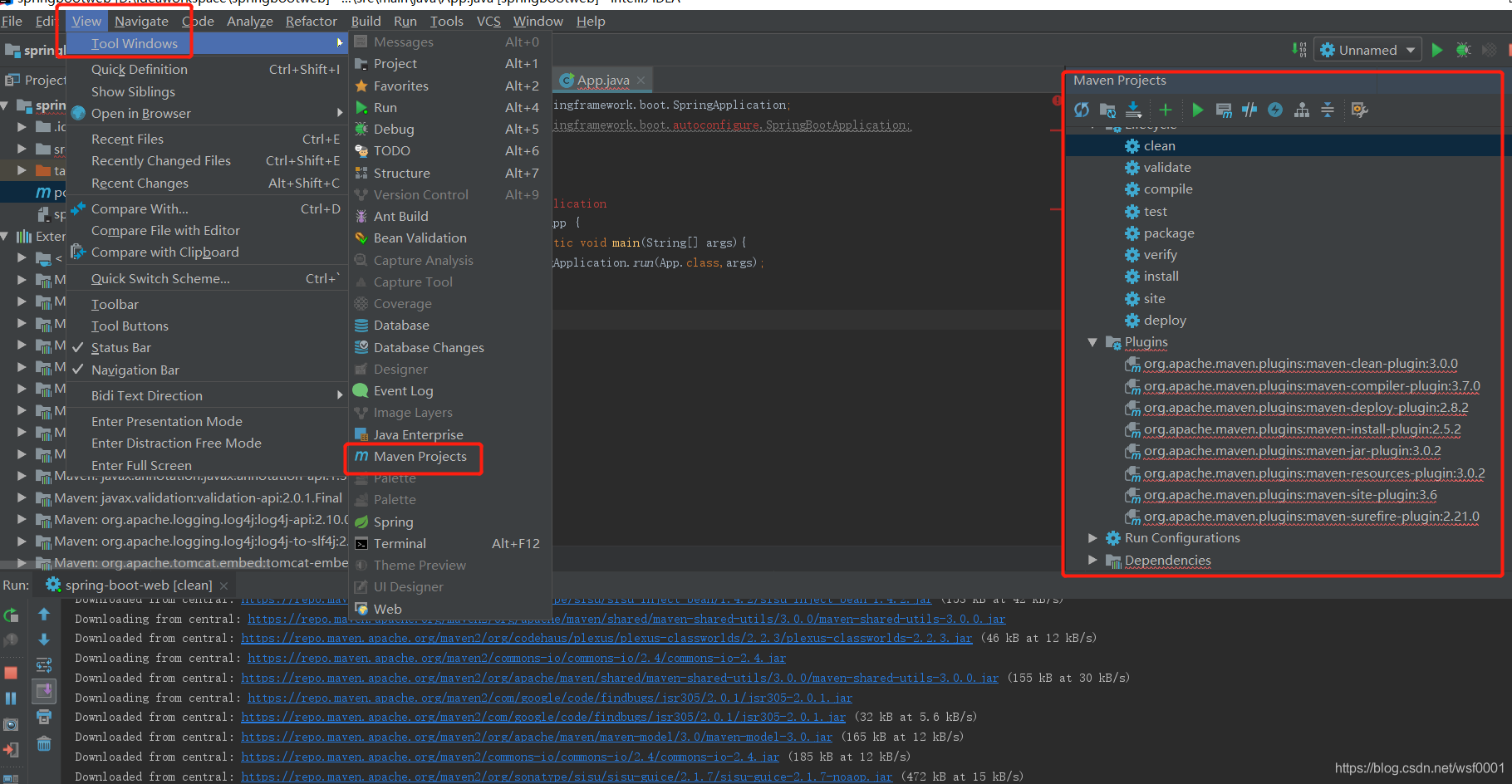Debug the Unnamed configuration bug icon
This screenshot has width=1512, height=784.
pyautogui.click(x=1464, y=50)
